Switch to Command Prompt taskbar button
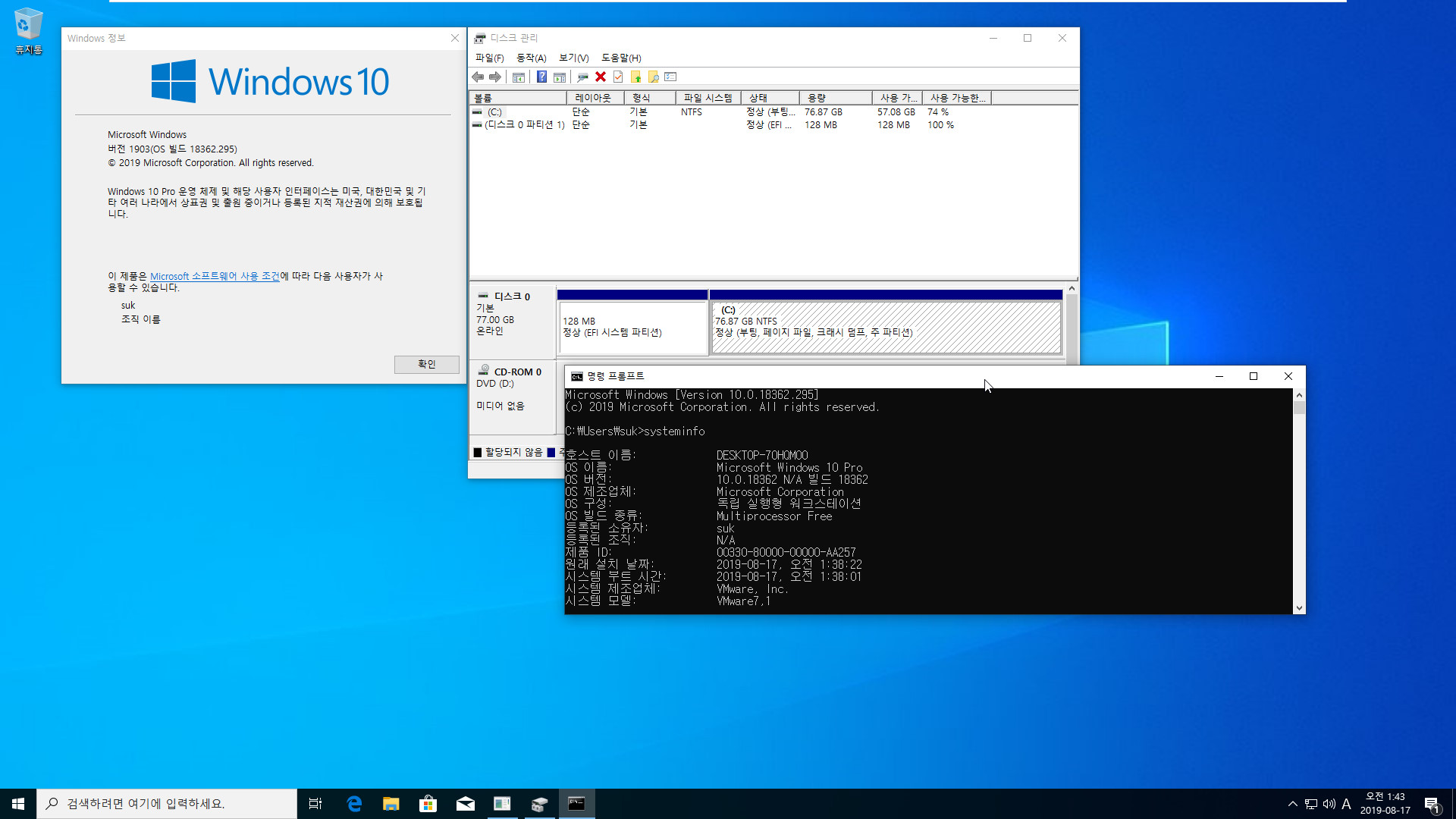This screenshot has height=819, width=1456. coord(576,804)
